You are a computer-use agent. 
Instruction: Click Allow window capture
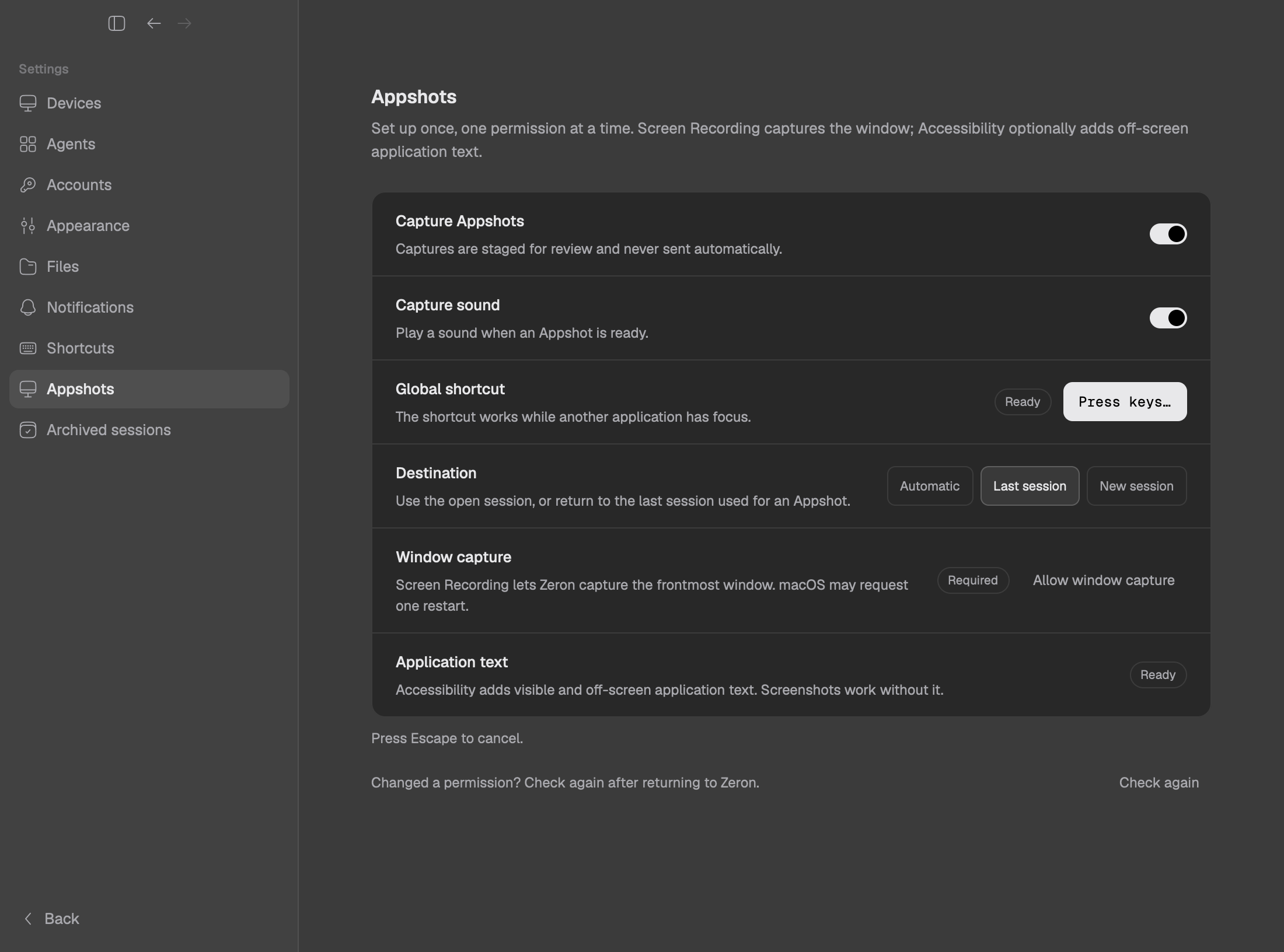pos(1104,580)
